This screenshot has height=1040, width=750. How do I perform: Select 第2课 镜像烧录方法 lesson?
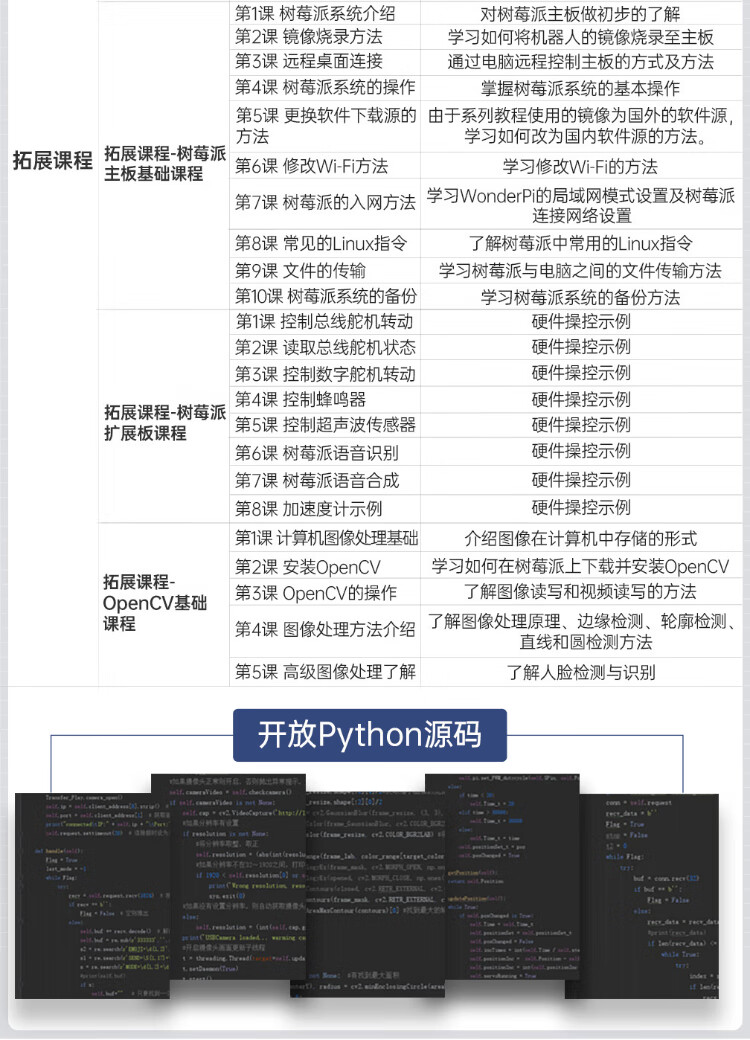click(308, 38)
